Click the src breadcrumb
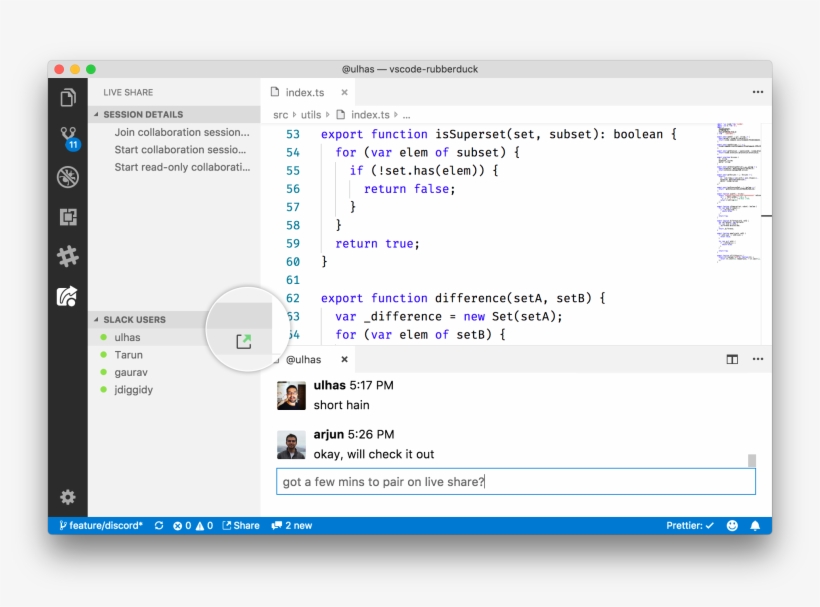 click(280, 115)
